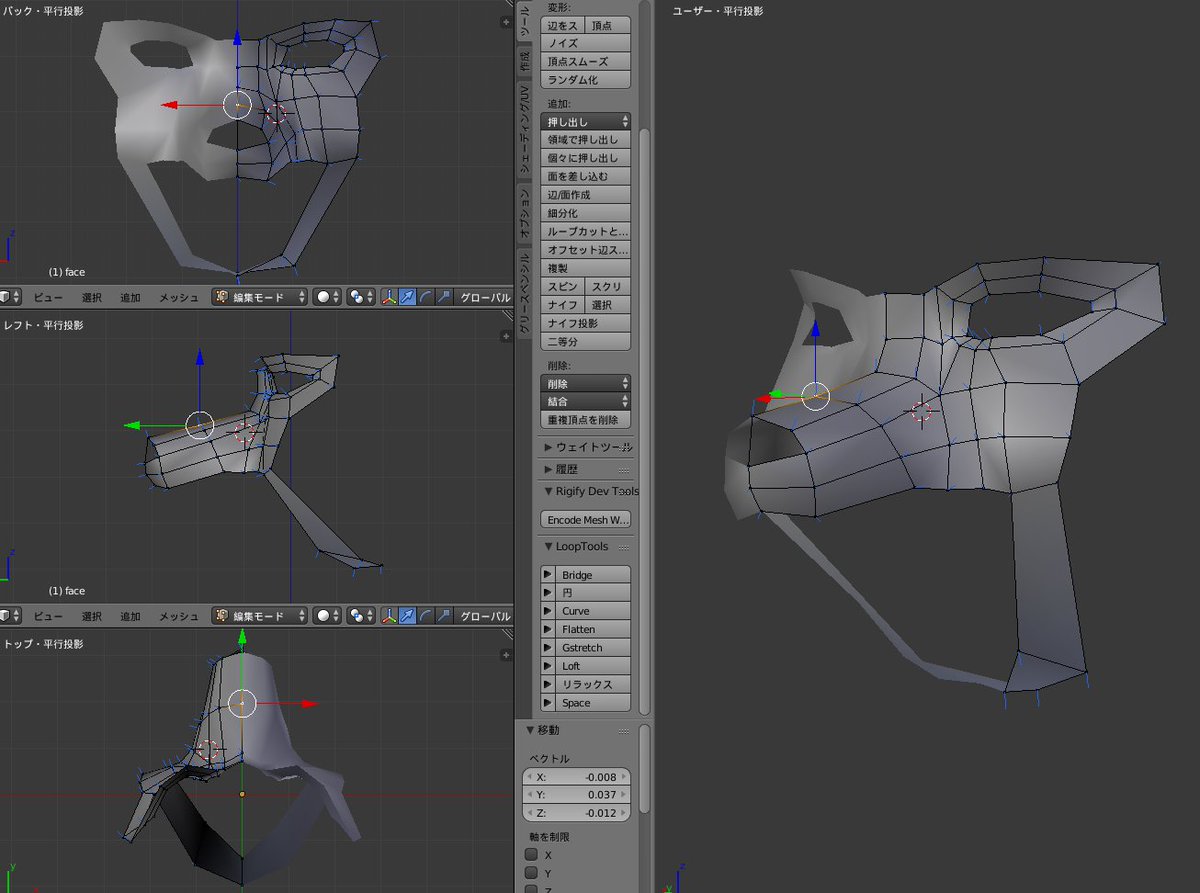Switch to シェーディング/UV tab

coord(525,130)
